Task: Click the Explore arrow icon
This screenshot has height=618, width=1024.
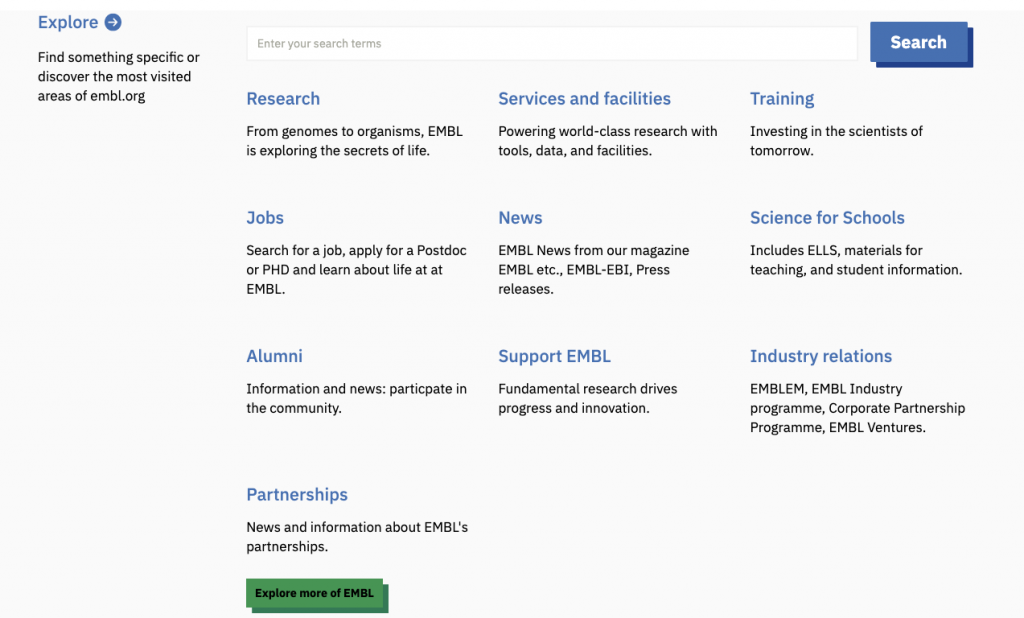Action: 113,22
